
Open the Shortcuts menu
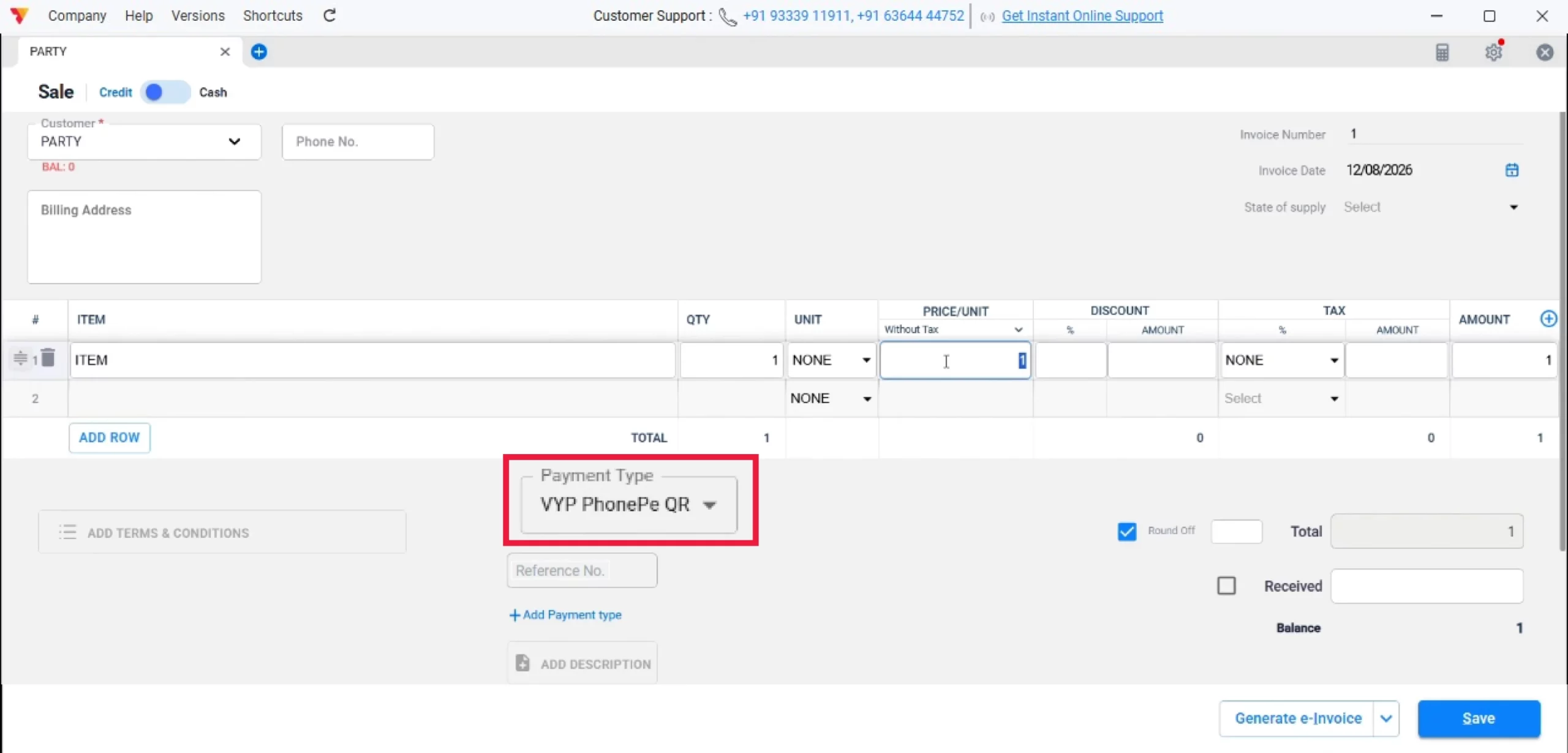click(273, 15)
